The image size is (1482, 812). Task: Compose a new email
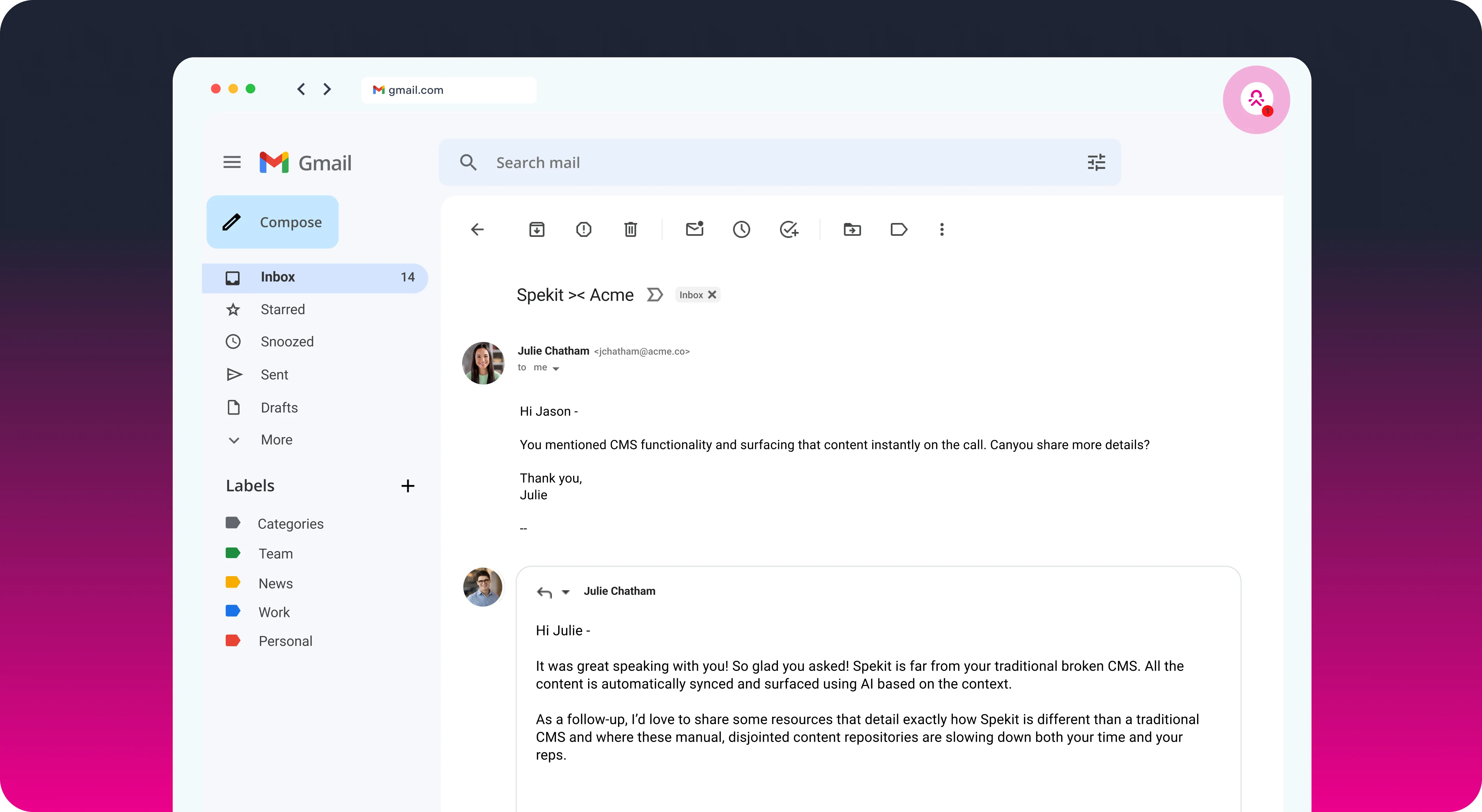(273, 223)
